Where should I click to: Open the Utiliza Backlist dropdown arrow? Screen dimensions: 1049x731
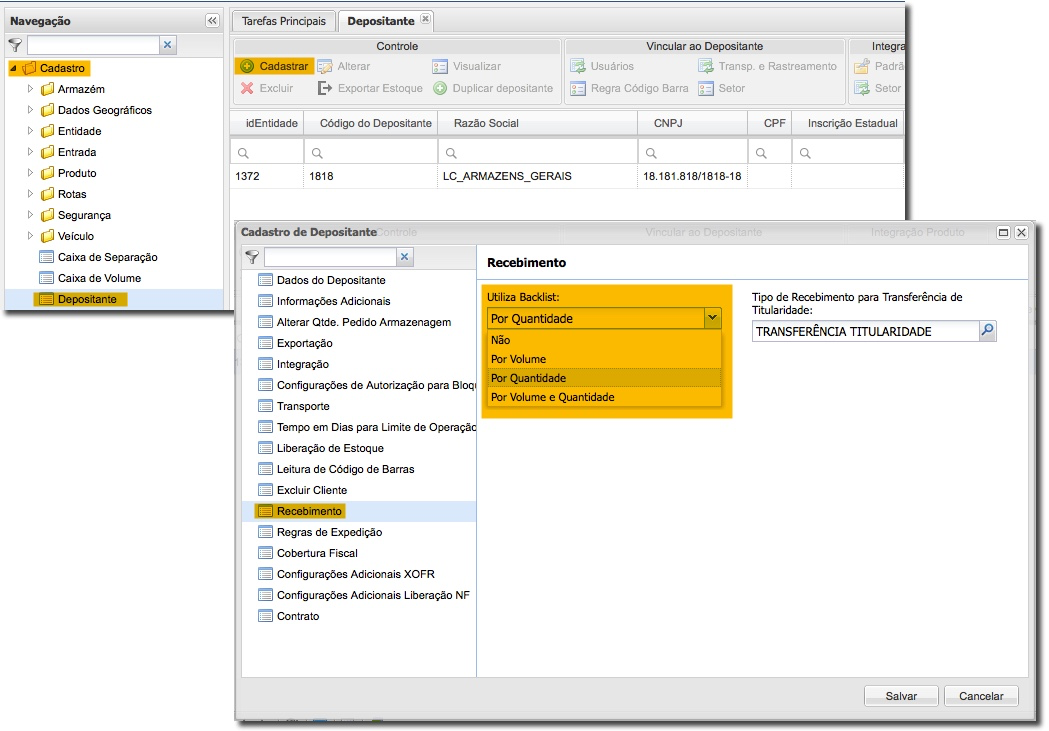(711, 318)
